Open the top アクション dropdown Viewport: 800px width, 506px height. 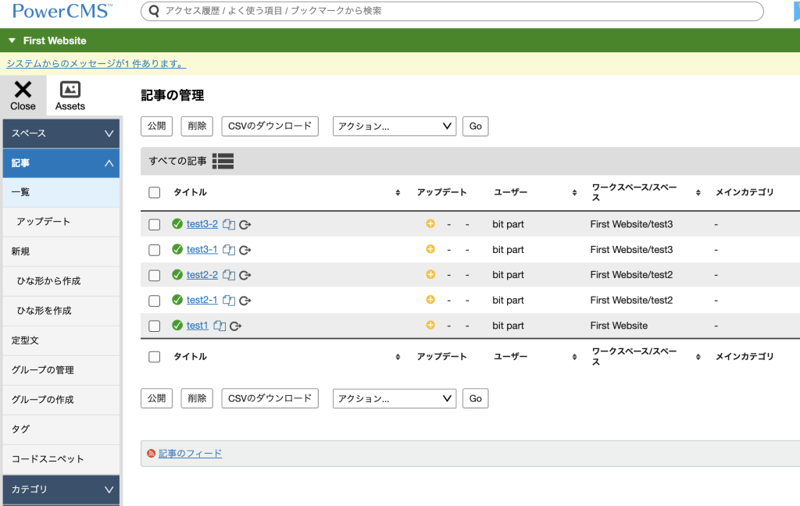point(394,127)
